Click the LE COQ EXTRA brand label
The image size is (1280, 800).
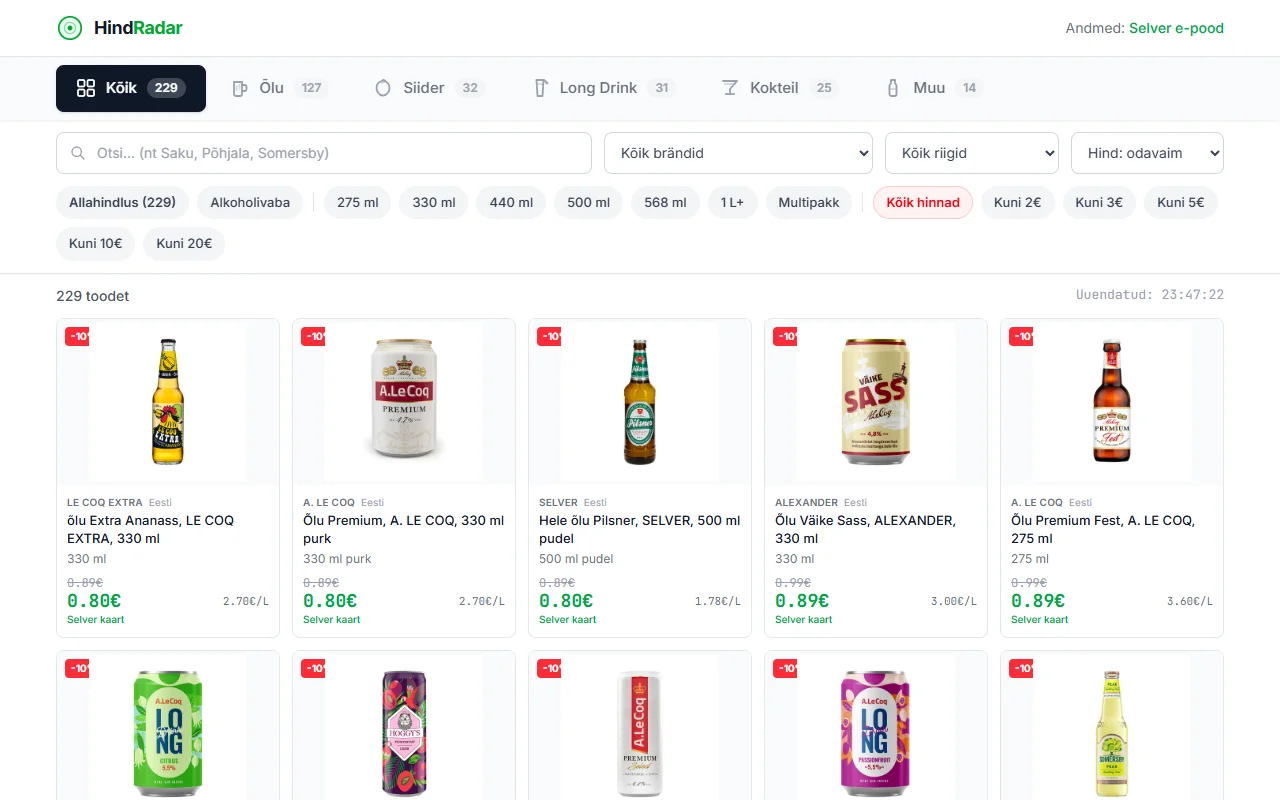pos(105,502)
